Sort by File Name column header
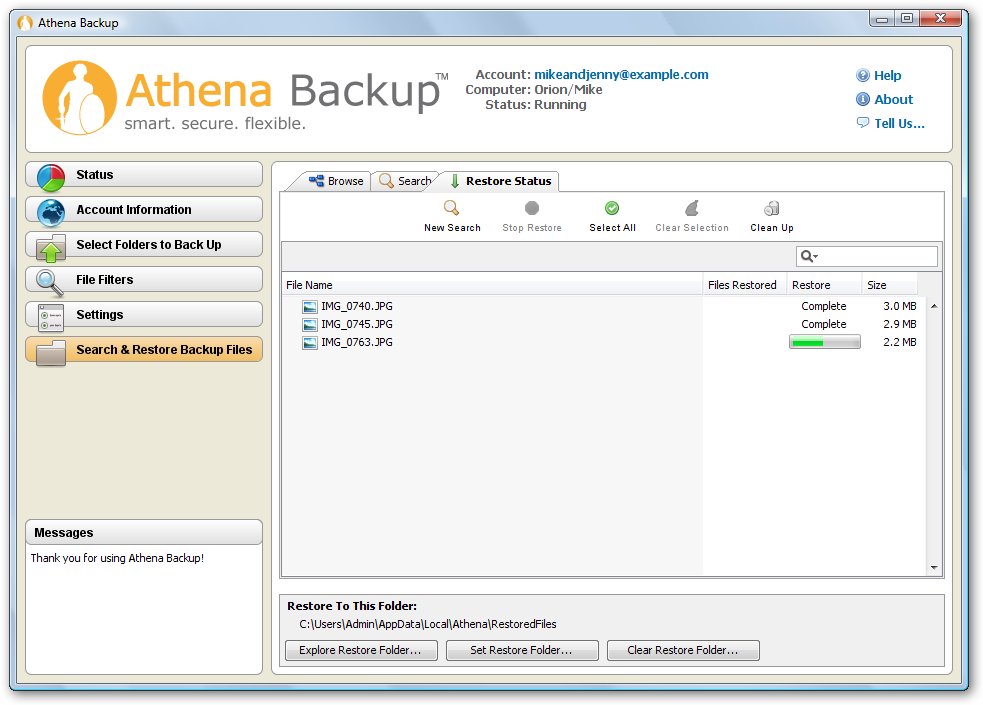This screenshot has height=705, width=983. click(x=492, y=285)
